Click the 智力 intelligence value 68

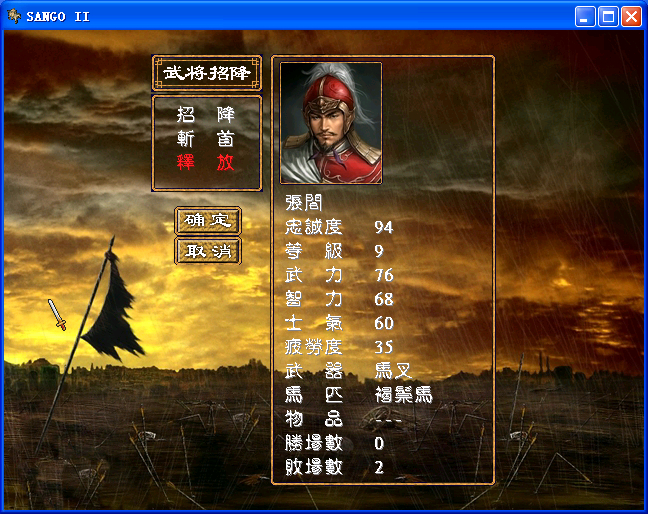[x=384, y=299]
